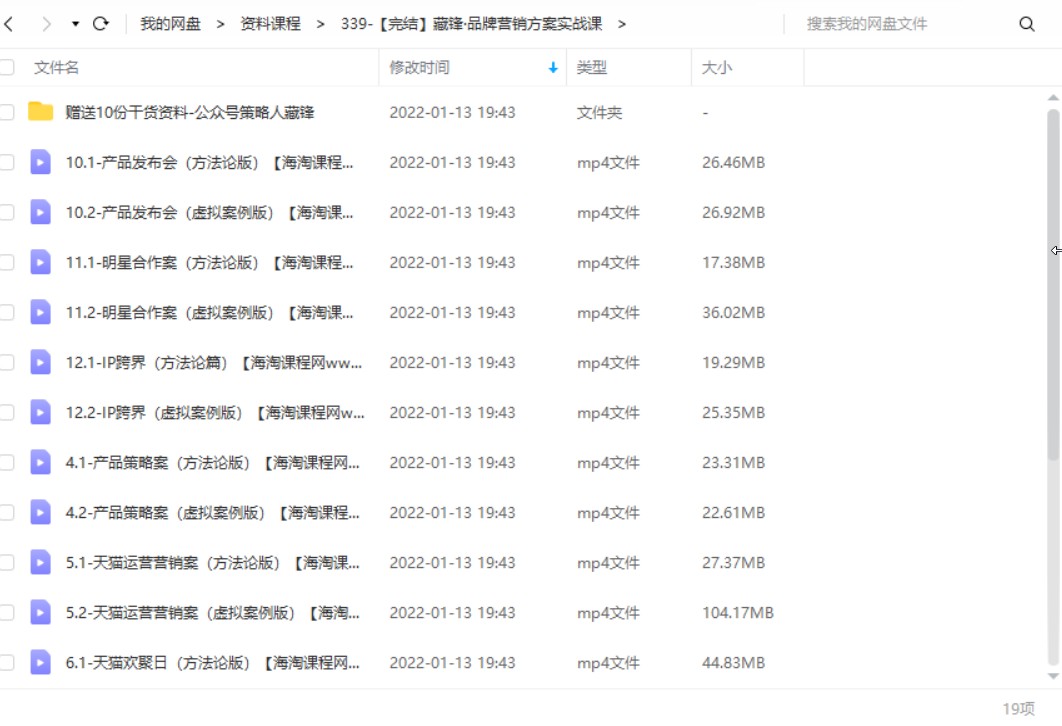This screenshot has height=726, width=1062.
Task: Navigate to 我的网盘 in breadcrumb
Action: coord(171,24)
